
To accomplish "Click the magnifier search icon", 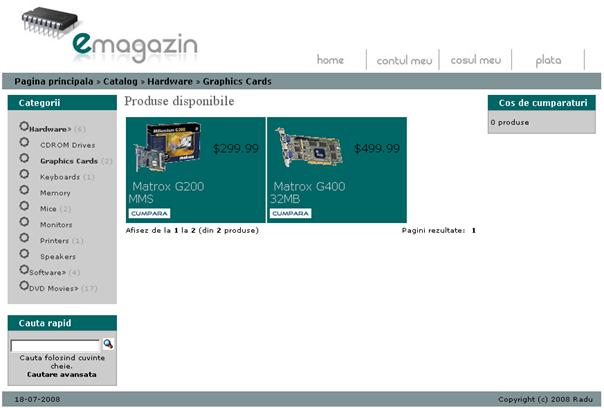I will click(x=108, y=344).
